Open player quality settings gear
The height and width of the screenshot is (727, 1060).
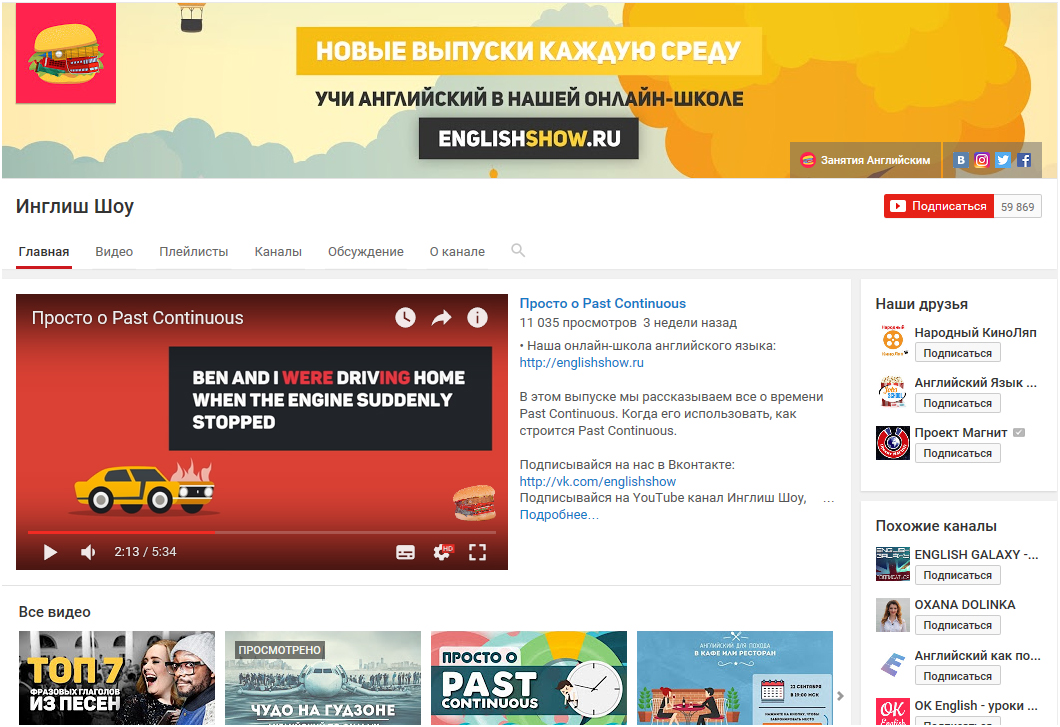click(x=442, y=553)
